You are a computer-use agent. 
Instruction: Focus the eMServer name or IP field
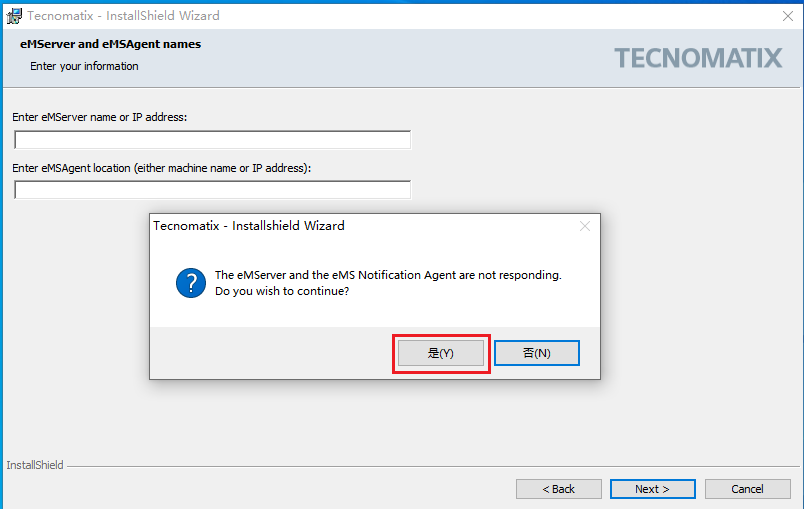[212, 140]
